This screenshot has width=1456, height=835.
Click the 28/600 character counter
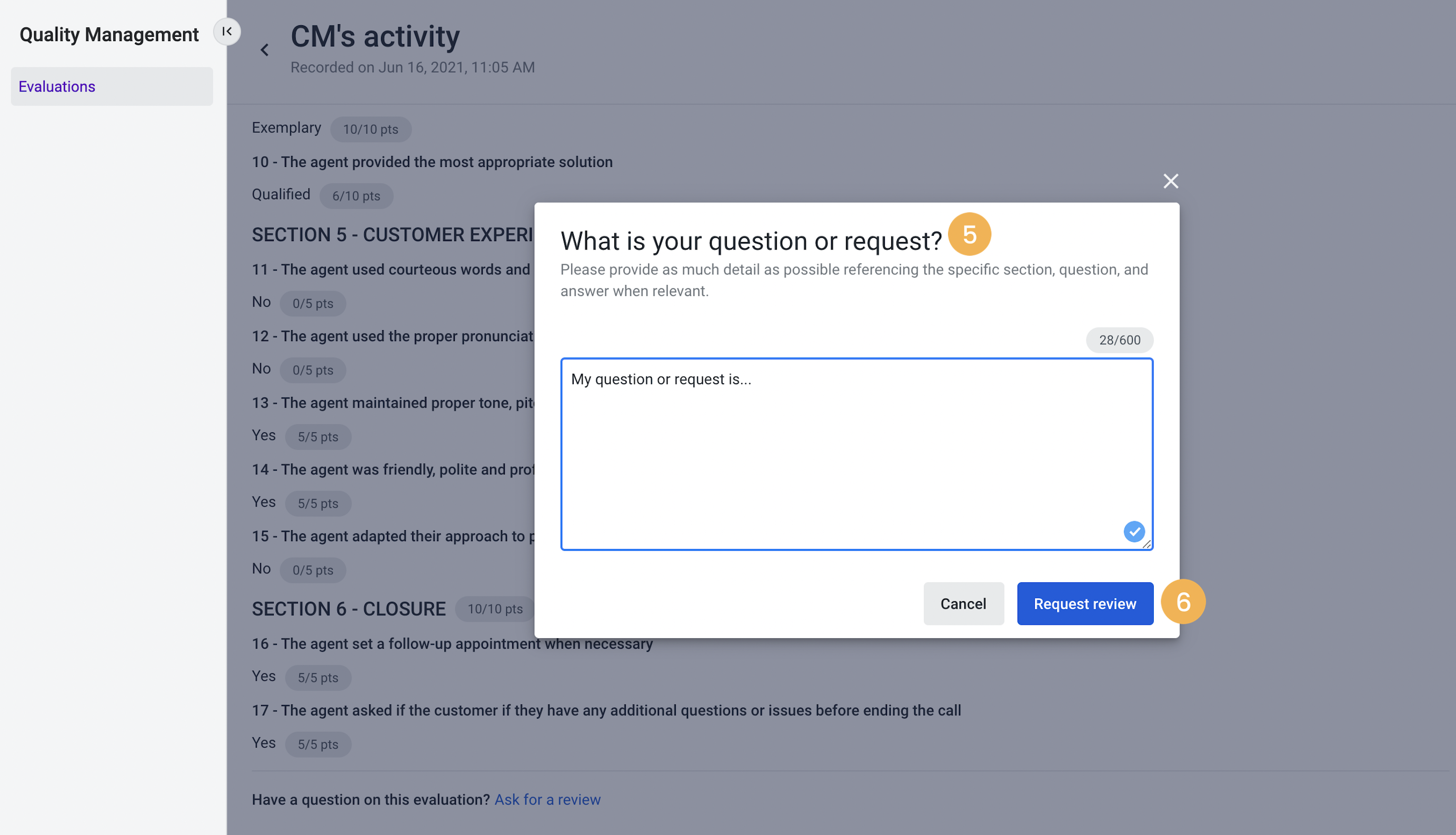pyautogui.click(x=1119, y=340)
